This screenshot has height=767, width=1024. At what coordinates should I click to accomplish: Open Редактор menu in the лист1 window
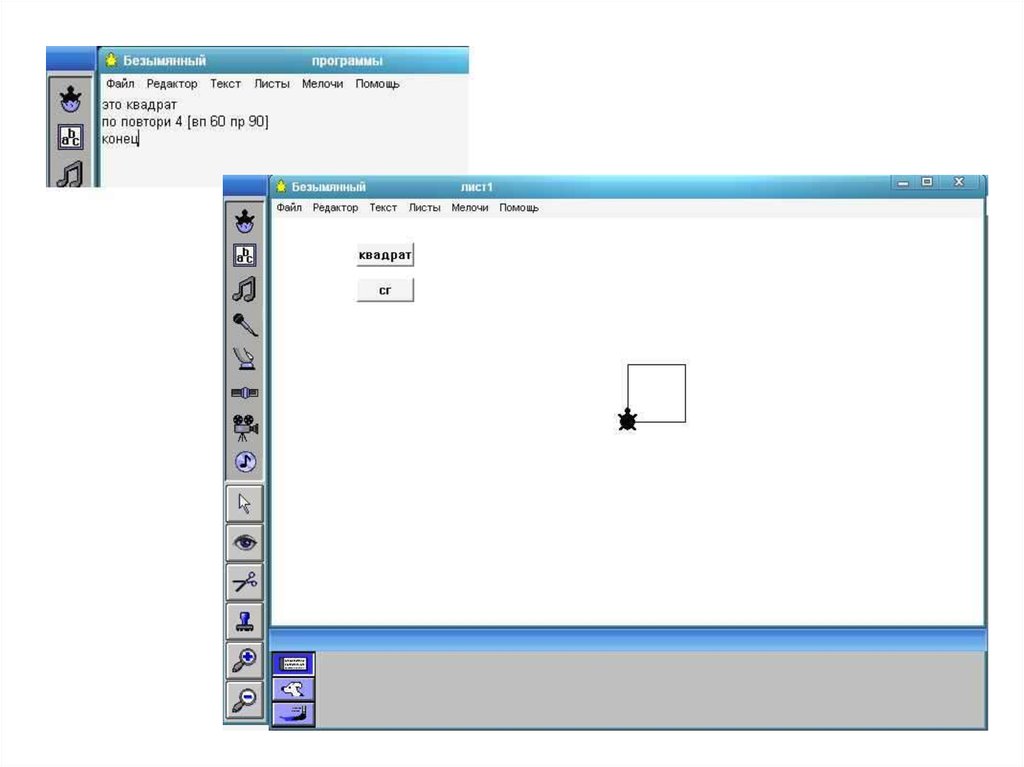click(335, 208)
